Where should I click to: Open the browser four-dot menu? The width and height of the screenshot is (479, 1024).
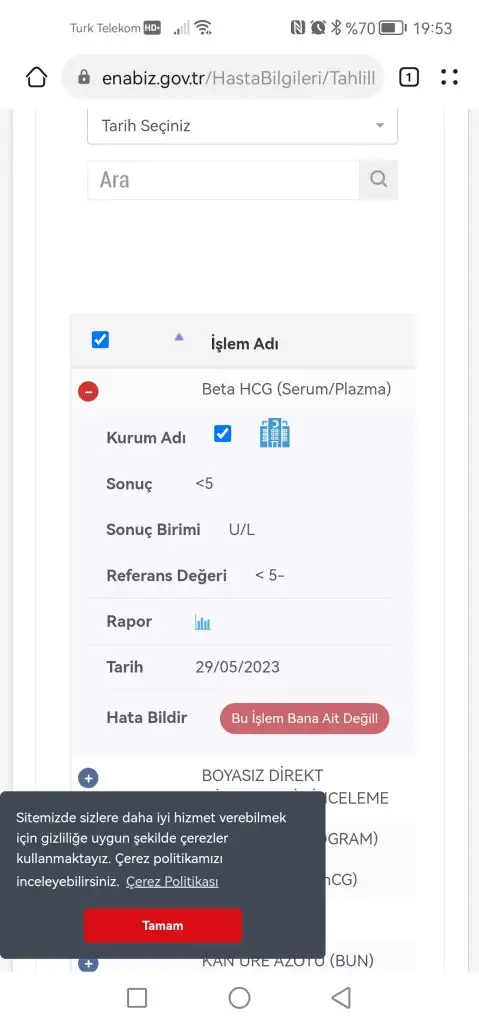(x=450, y=78)
